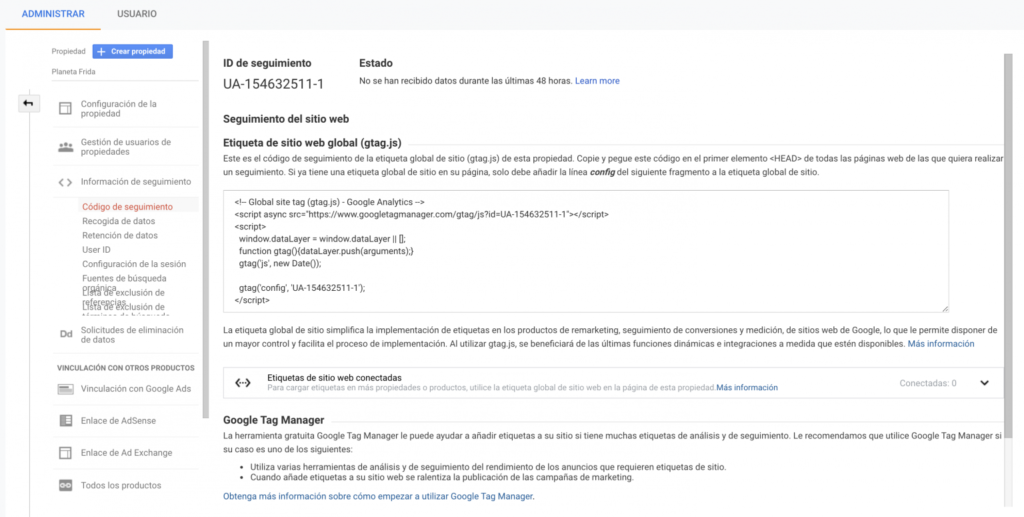Click the sidebar vertical scrollbar
The height and width of the screenshot is (517, 1024).
(x=206, y=230)
